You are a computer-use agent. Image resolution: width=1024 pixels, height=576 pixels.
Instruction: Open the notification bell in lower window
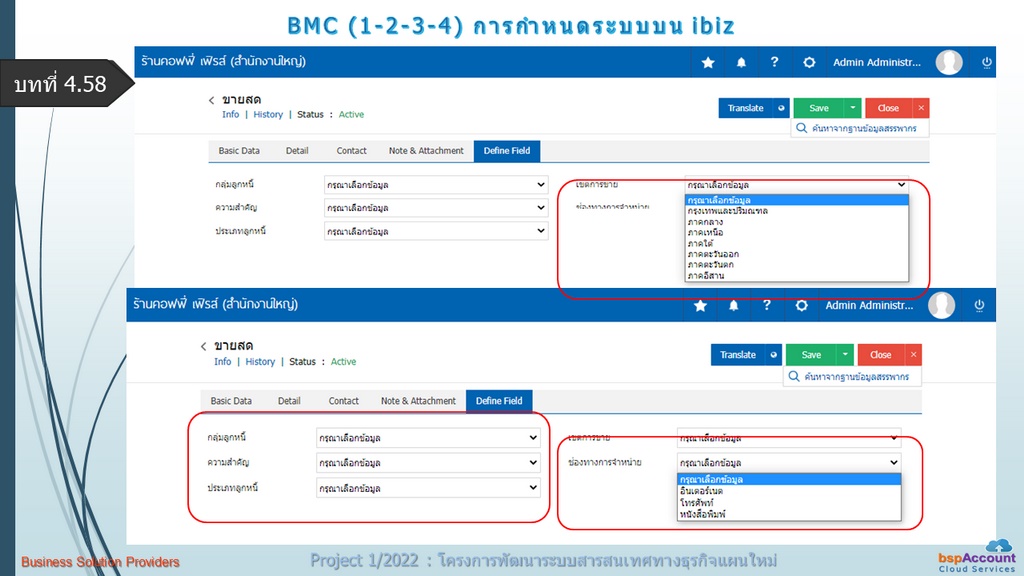click(733, 306)
